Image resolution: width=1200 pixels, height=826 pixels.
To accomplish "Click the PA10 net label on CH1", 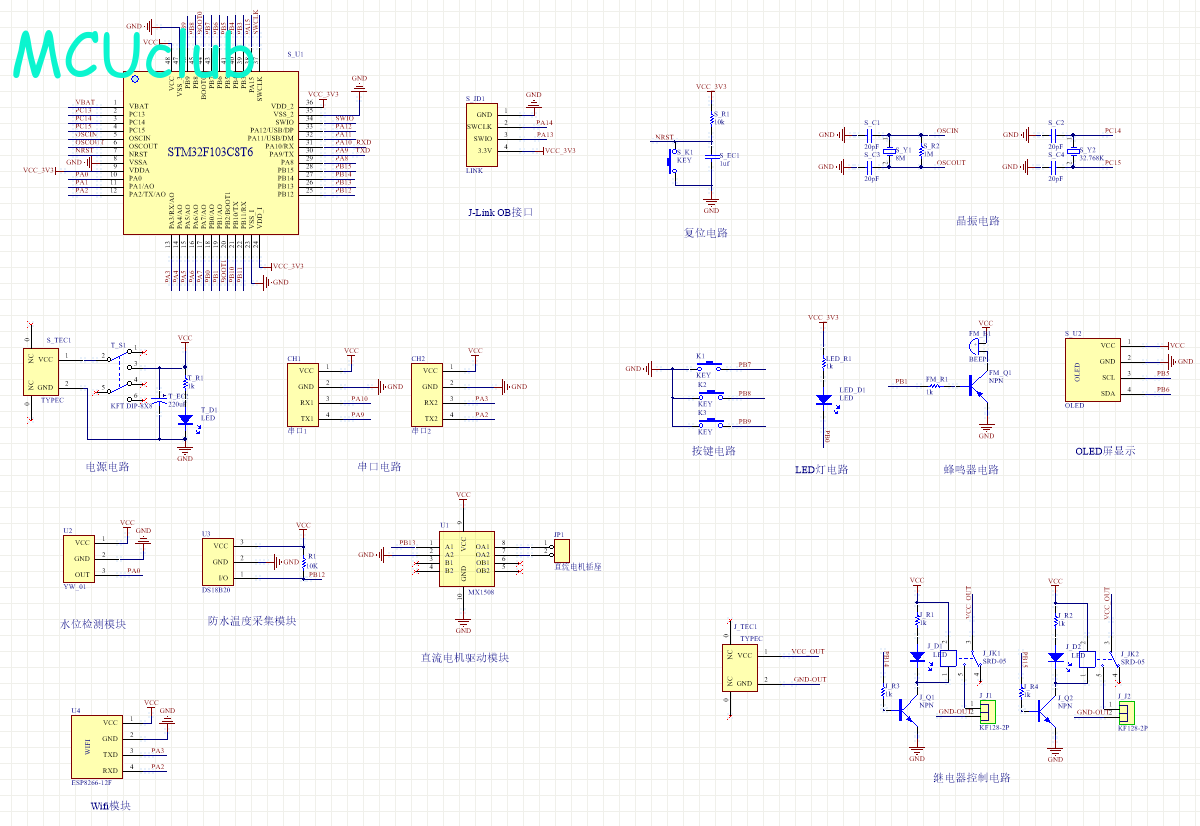I will (x=360, y=398).
